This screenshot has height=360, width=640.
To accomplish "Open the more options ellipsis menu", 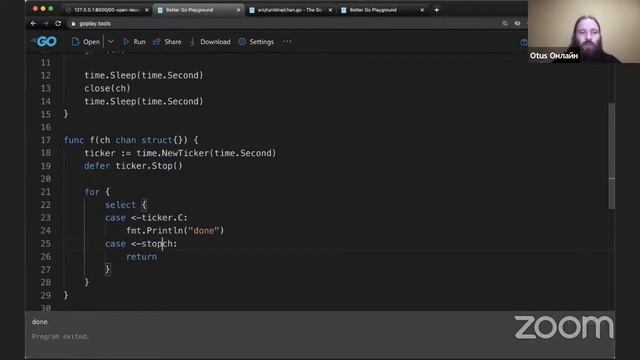I will 287,41.
